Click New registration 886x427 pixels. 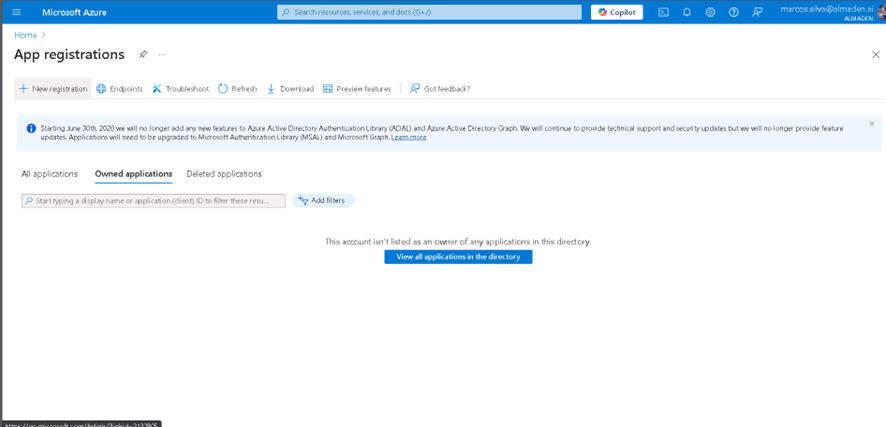(x=53, y=89)
